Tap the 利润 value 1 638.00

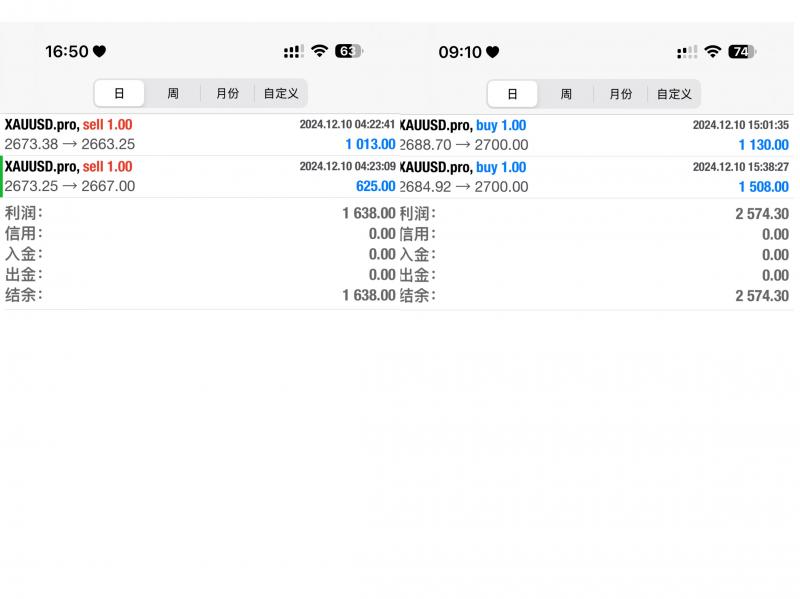click(x=369, y=213)
